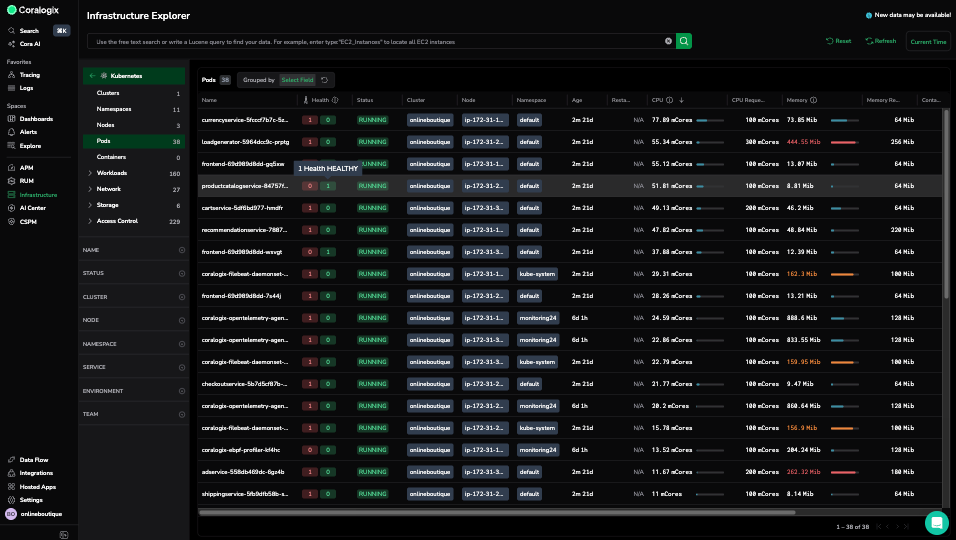The width and height of the screenshot is (956, 540).
Task: Click the green search magnifier button
Action: tap(684, 41)
